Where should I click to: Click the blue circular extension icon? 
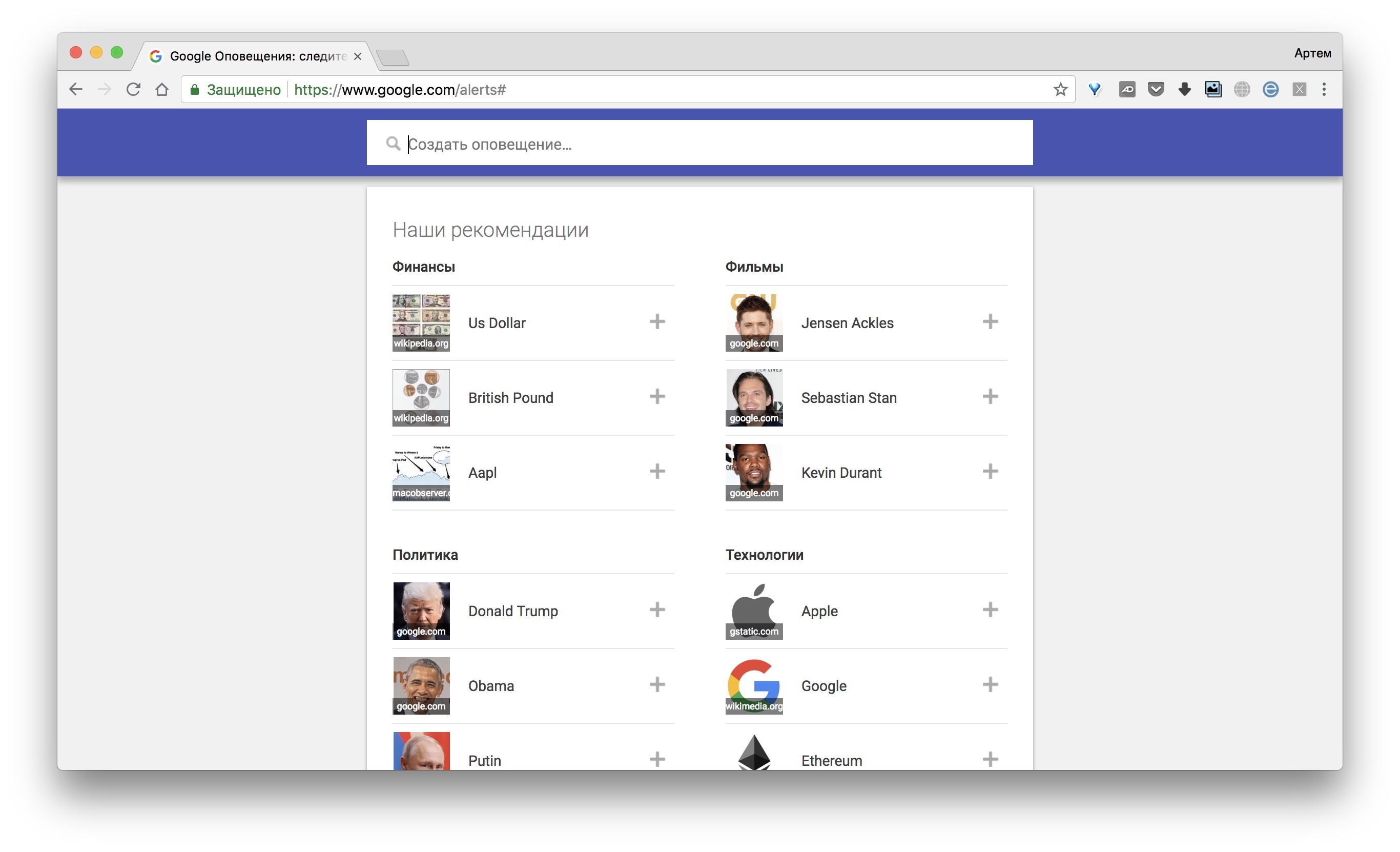pos(1270,89)
